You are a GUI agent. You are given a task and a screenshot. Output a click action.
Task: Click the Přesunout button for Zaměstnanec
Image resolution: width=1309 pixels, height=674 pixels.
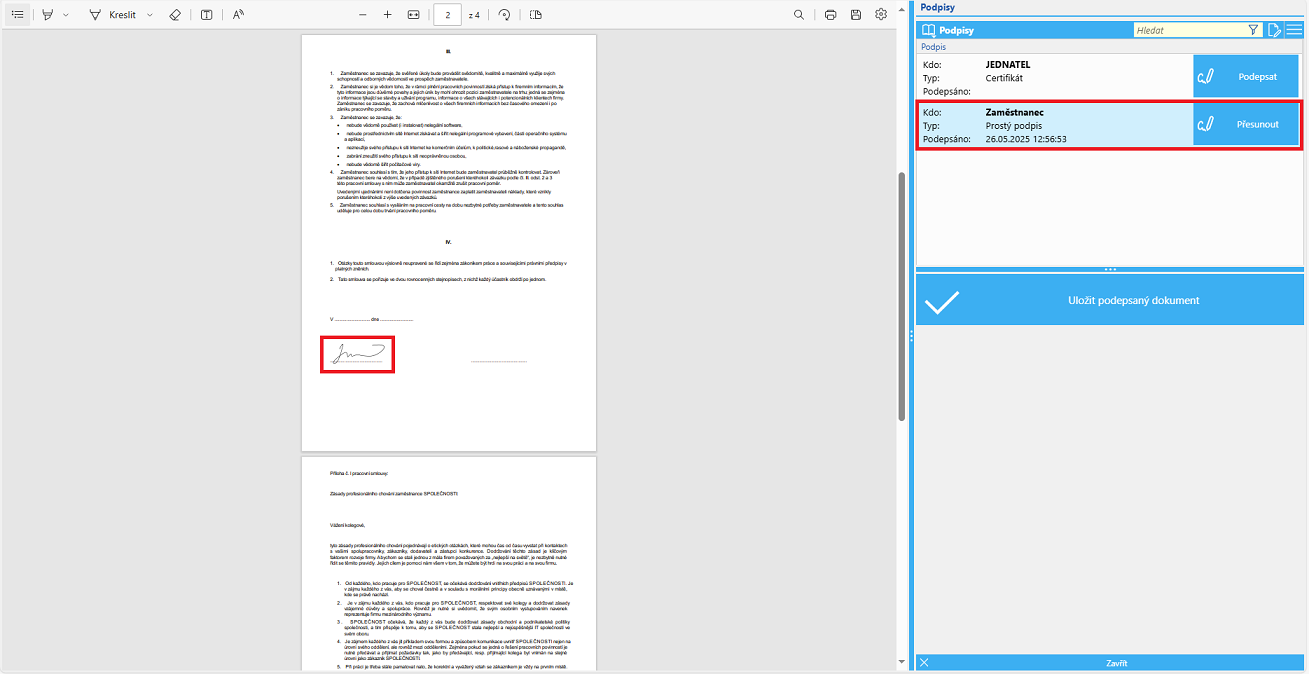(x=1247, y=125)
